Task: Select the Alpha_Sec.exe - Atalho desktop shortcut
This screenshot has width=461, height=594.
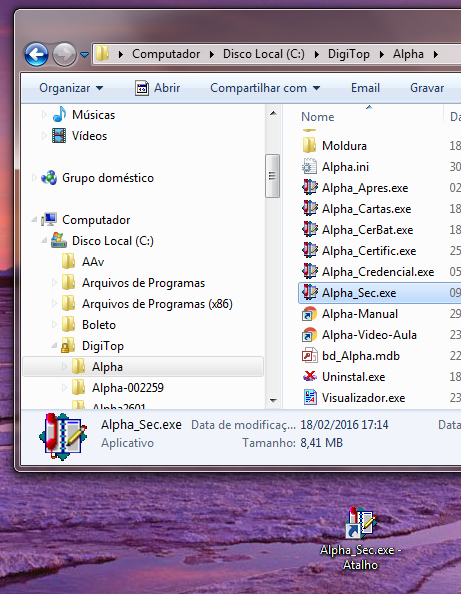Action: pos(360,539)
